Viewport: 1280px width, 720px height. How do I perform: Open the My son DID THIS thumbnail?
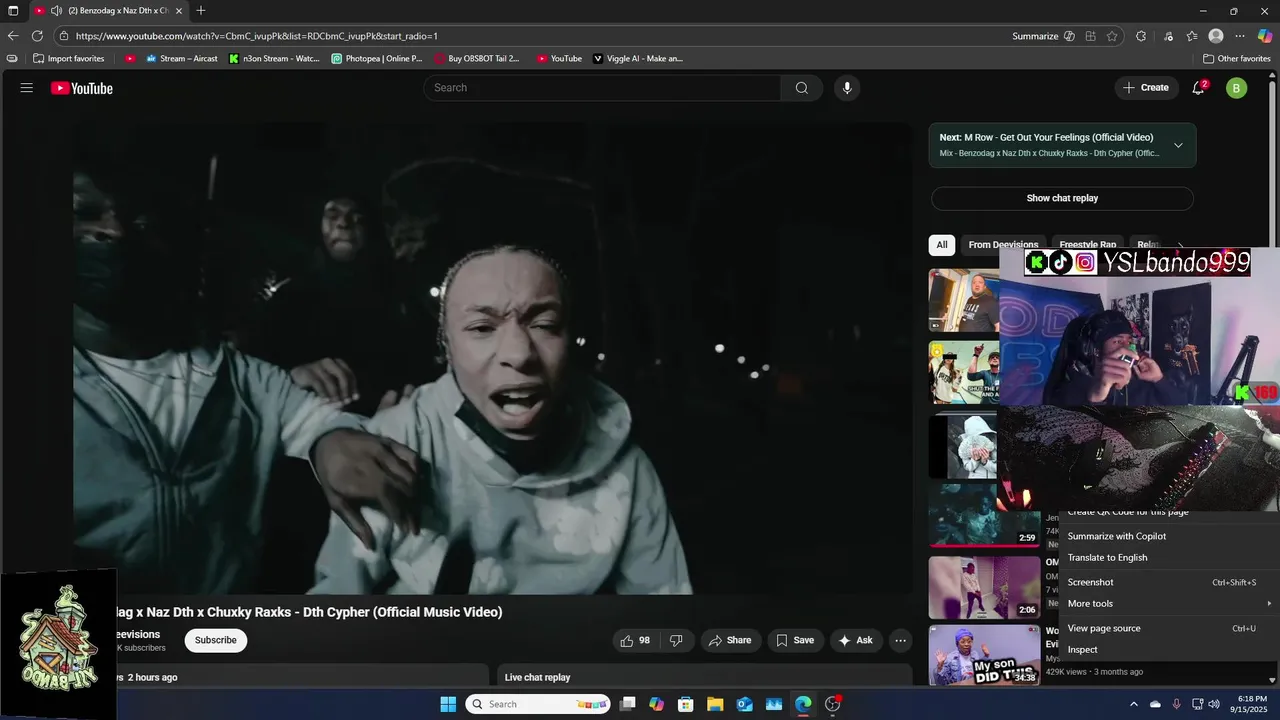984,655
